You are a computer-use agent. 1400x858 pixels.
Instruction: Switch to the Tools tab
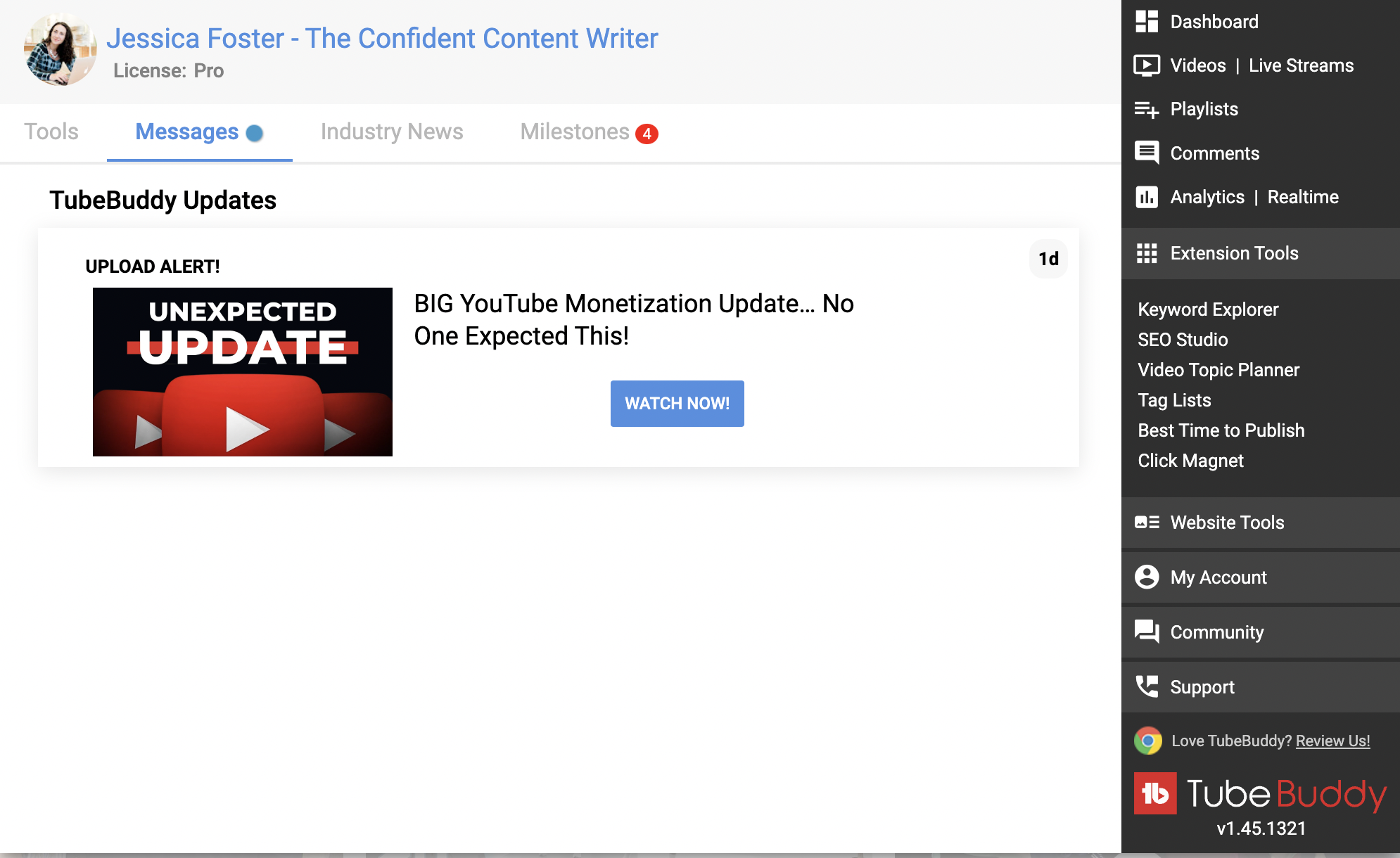click(x=50, y=132)
